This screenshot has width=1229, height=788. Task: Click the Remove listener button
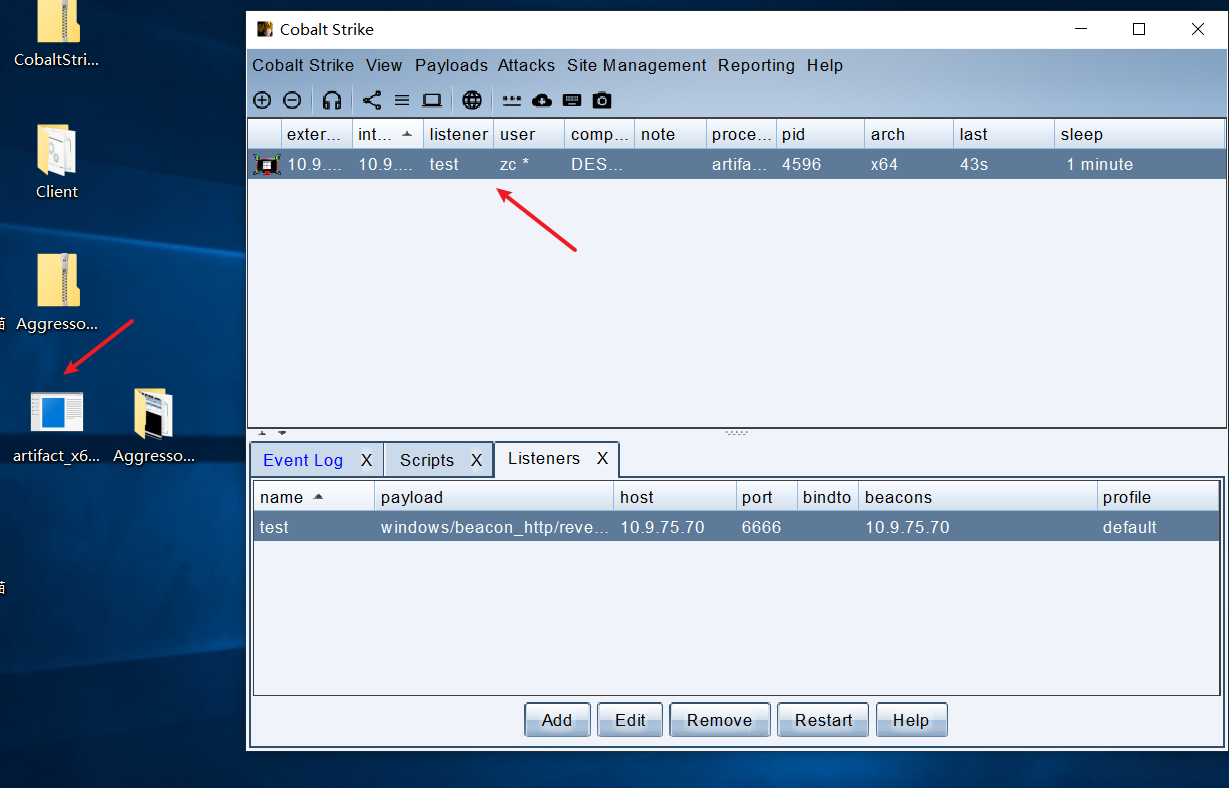point(720,720)
